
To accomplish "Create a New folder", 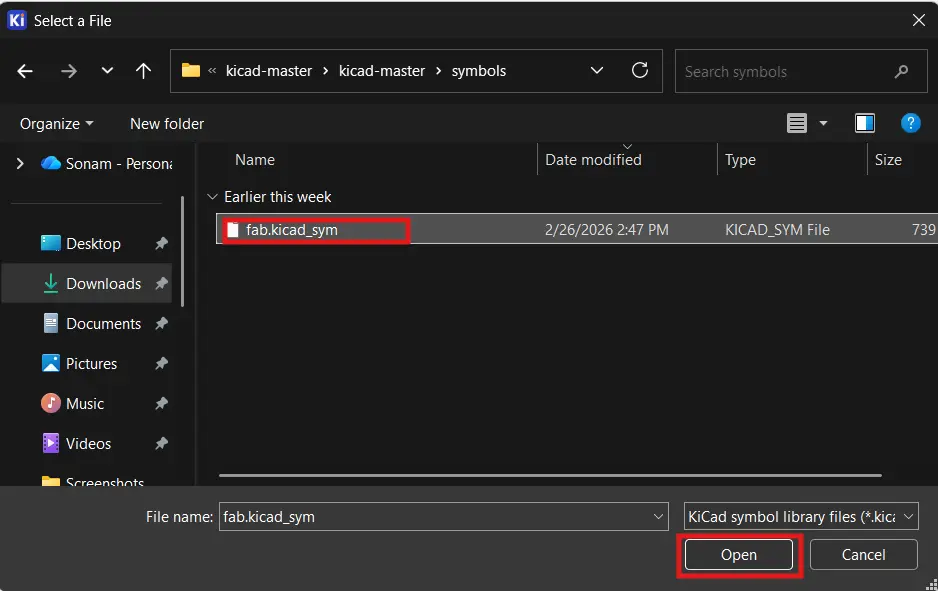I will [167, 124].
